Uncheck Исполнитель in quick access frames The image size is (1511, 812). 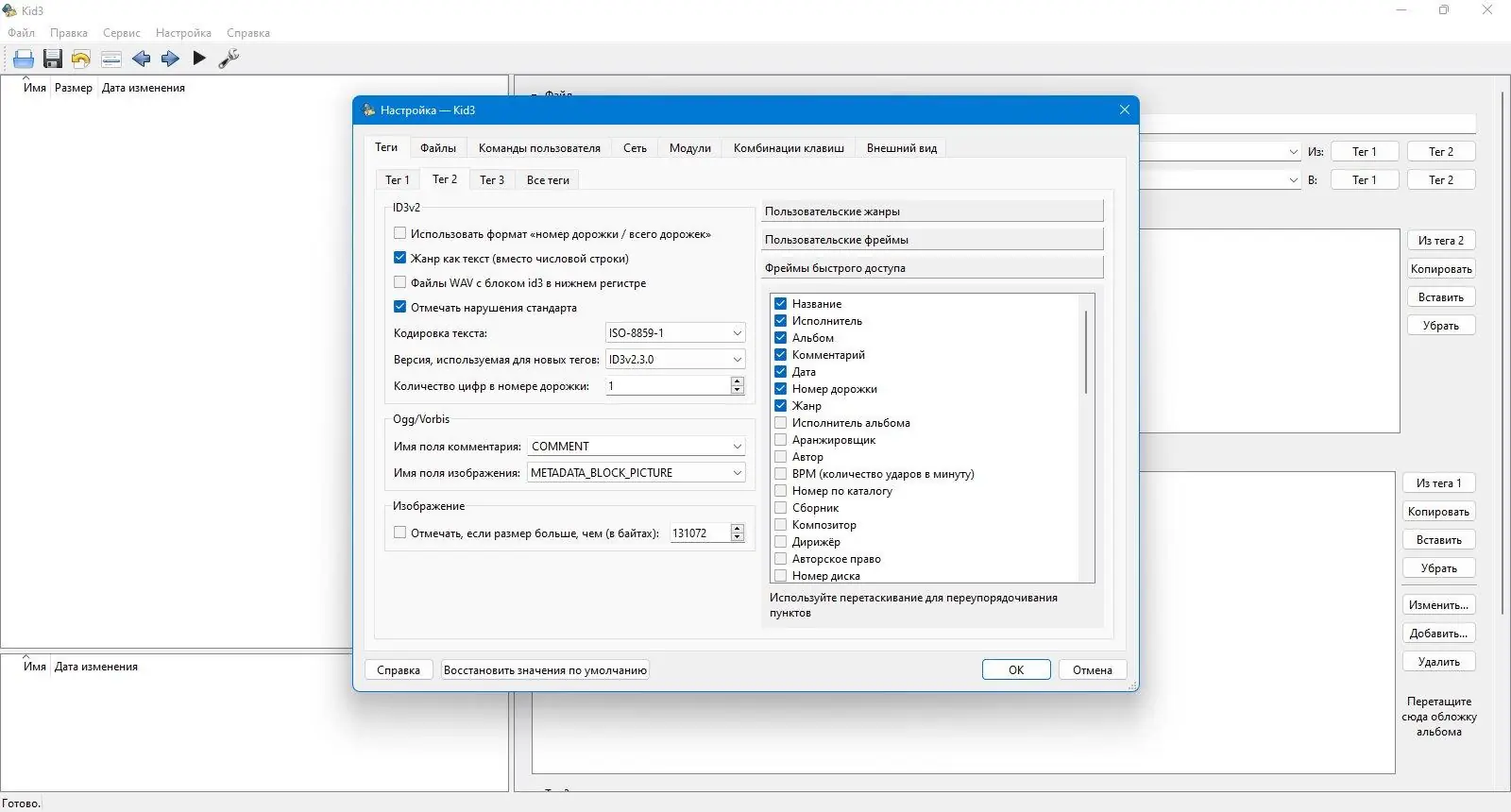tap(781, 321)
